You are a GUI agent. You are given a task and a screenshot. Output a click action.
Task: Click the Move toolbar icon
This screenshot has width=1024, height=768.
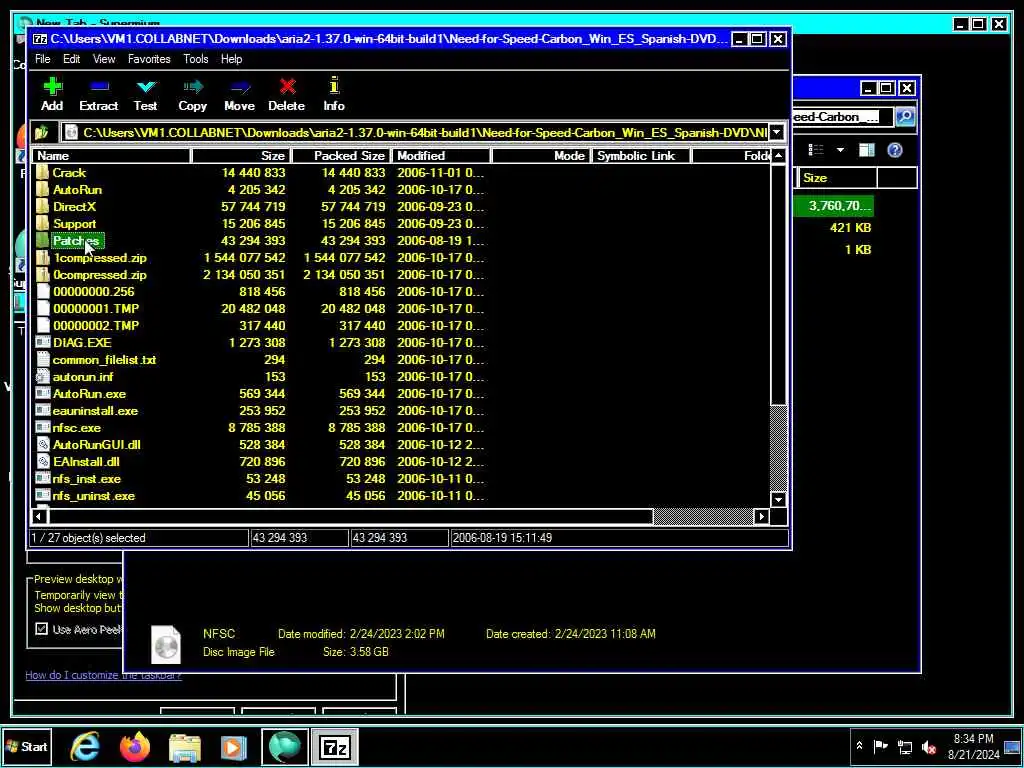(240, 87)
